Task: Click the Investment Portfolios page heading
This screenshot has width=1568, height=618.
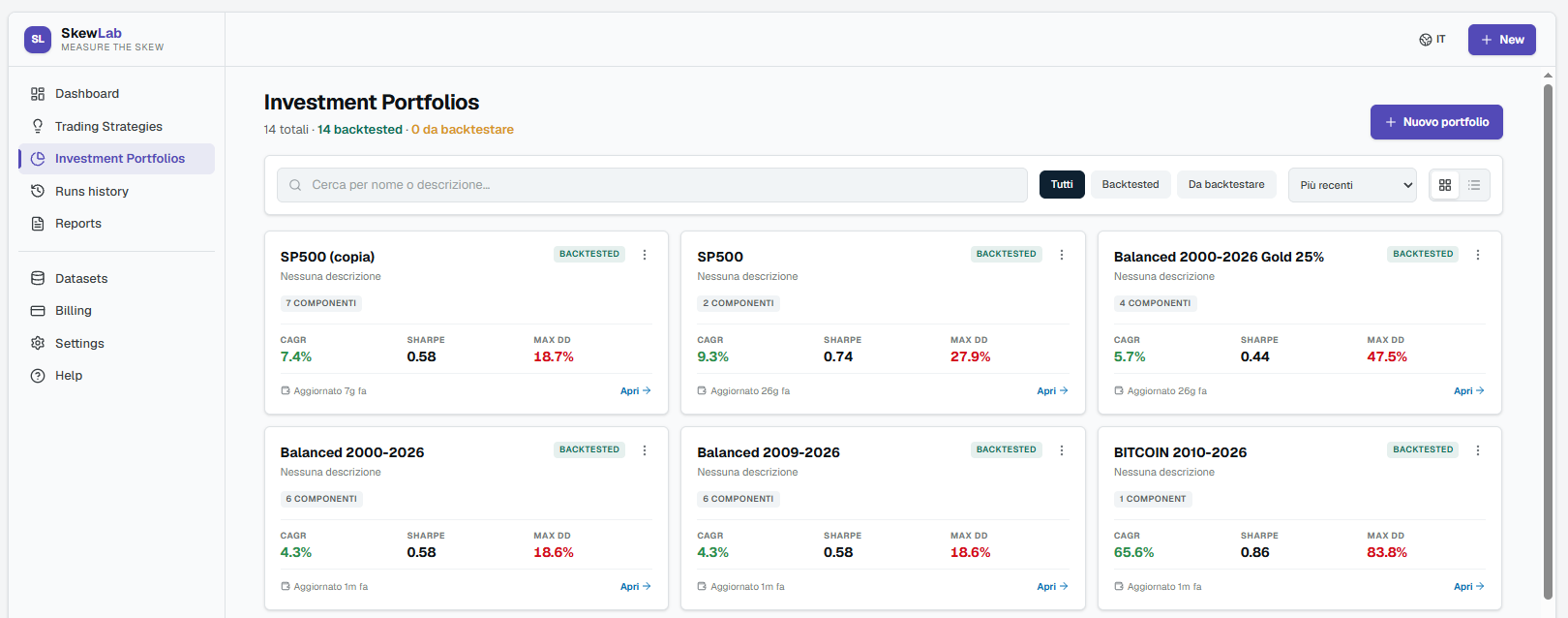Action: click(372, 103)
